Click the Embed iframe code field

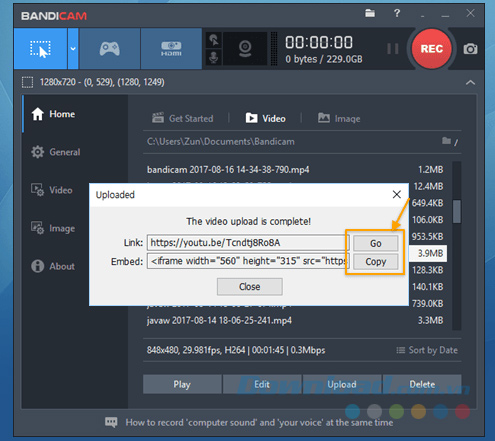click(248, 261)
